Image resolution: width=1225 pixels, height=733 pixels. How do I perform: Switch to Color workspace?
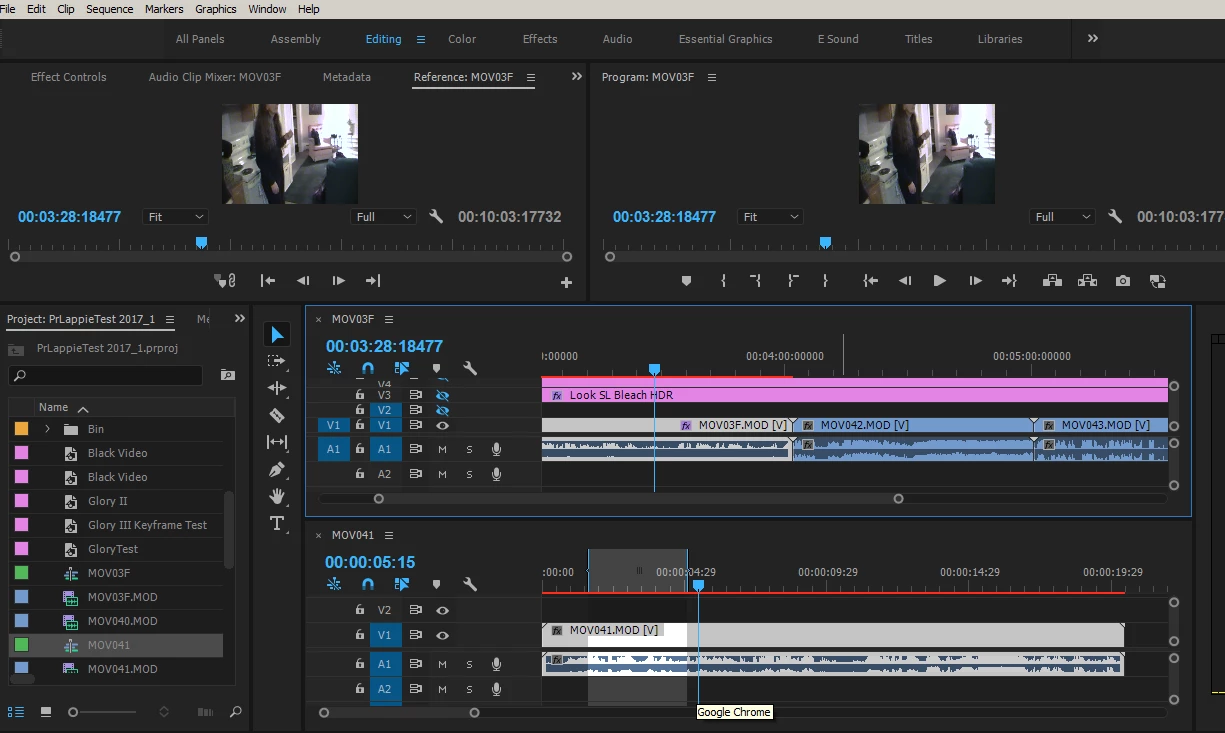pyautogui.click(x=462, y=39)
